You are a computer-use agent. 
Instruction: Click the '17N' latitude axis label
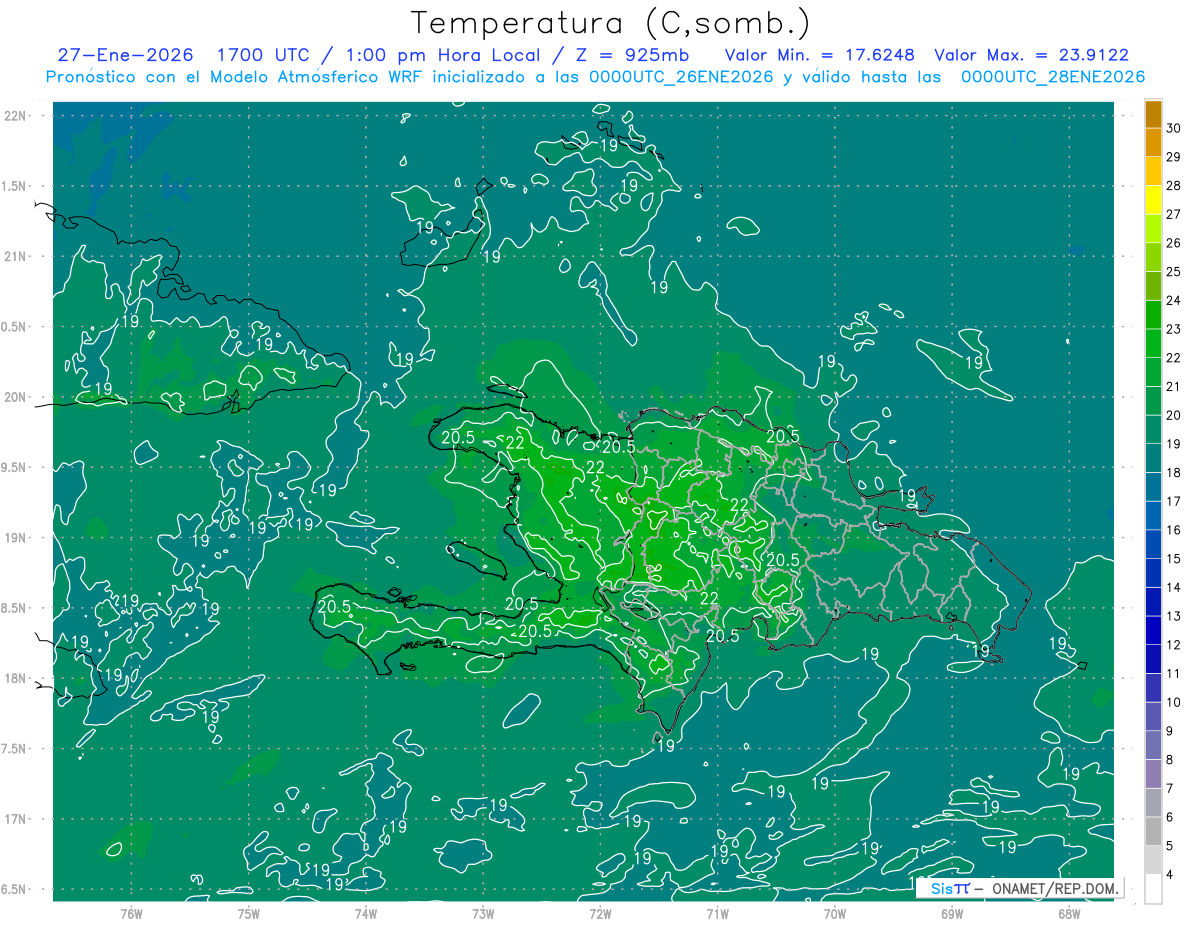tap(16, 819)
